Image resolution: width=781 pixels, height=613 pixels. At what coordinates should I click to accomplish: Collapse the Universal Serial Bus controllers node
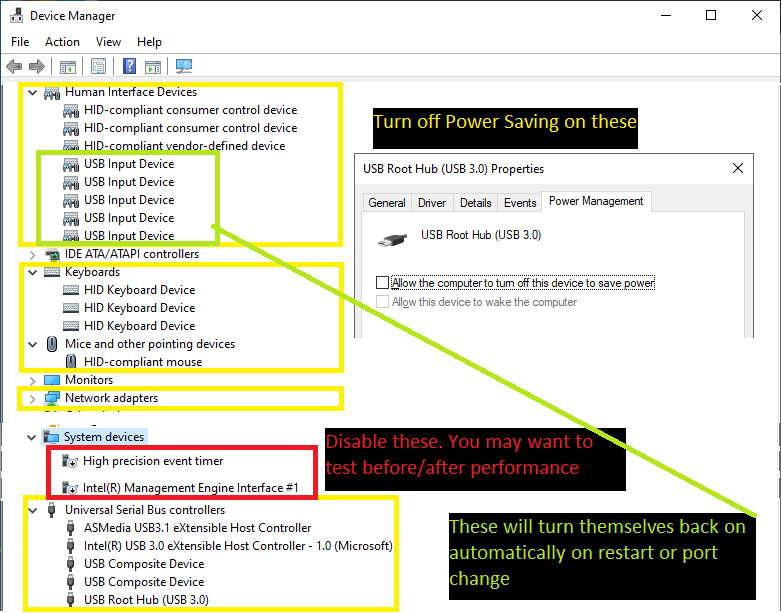tap(33, 510)
